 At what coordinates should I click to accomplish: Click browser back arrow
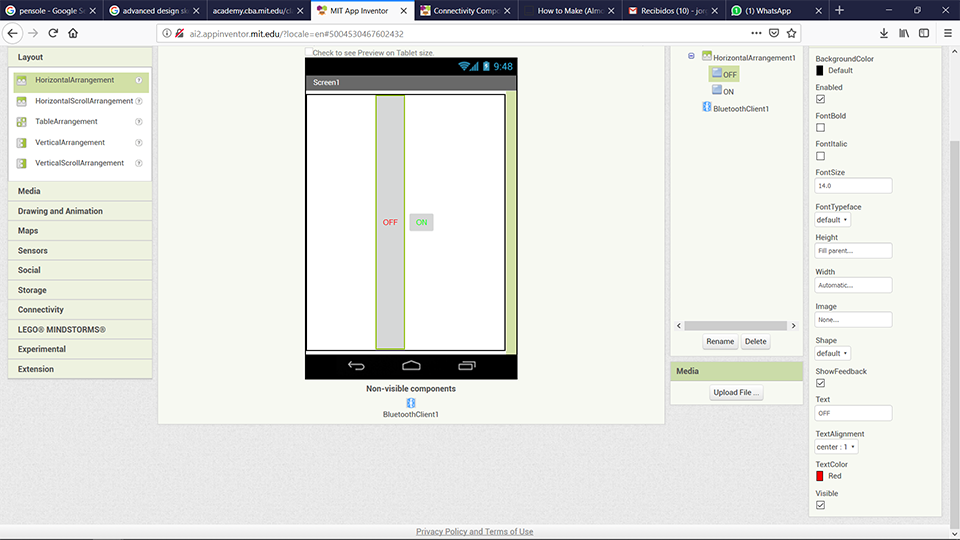tap(12, 33)
